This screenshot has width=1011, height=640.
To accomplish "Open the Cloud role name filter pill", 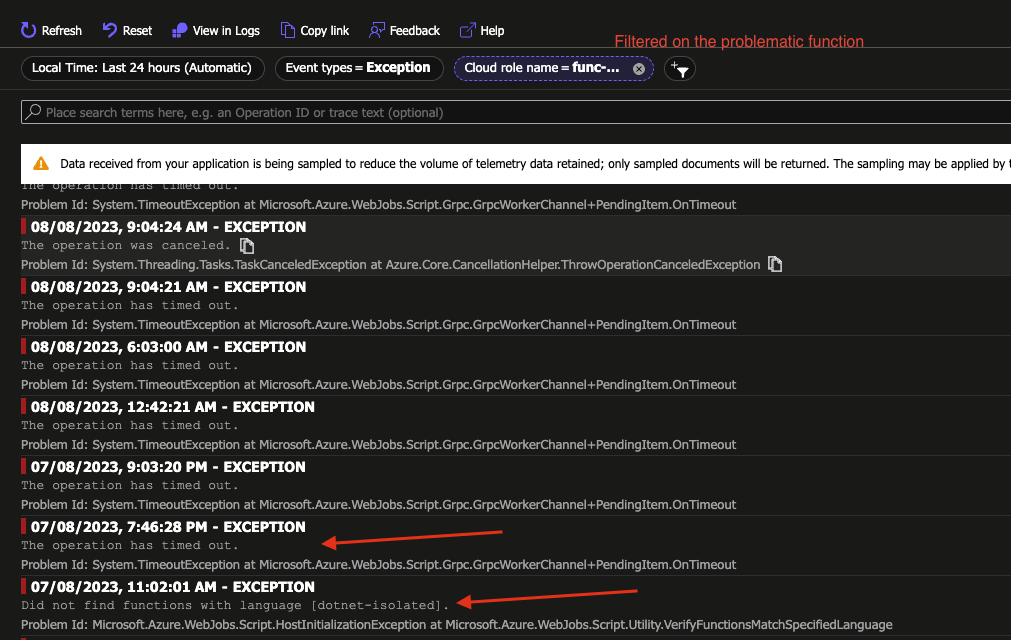I will pos(553,68).
